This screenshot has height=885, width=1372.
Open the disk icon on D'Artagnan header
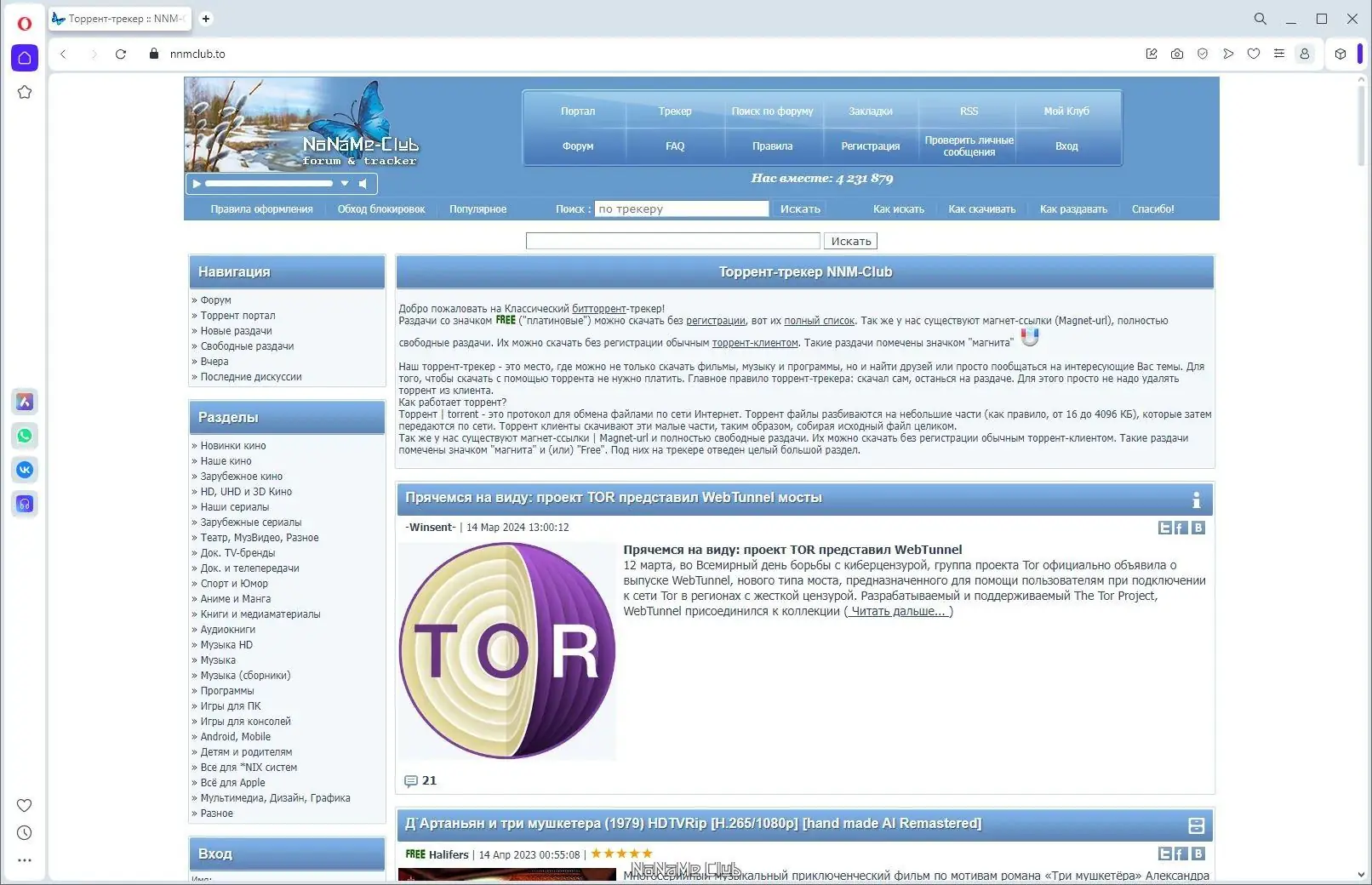coord(1196,825)
